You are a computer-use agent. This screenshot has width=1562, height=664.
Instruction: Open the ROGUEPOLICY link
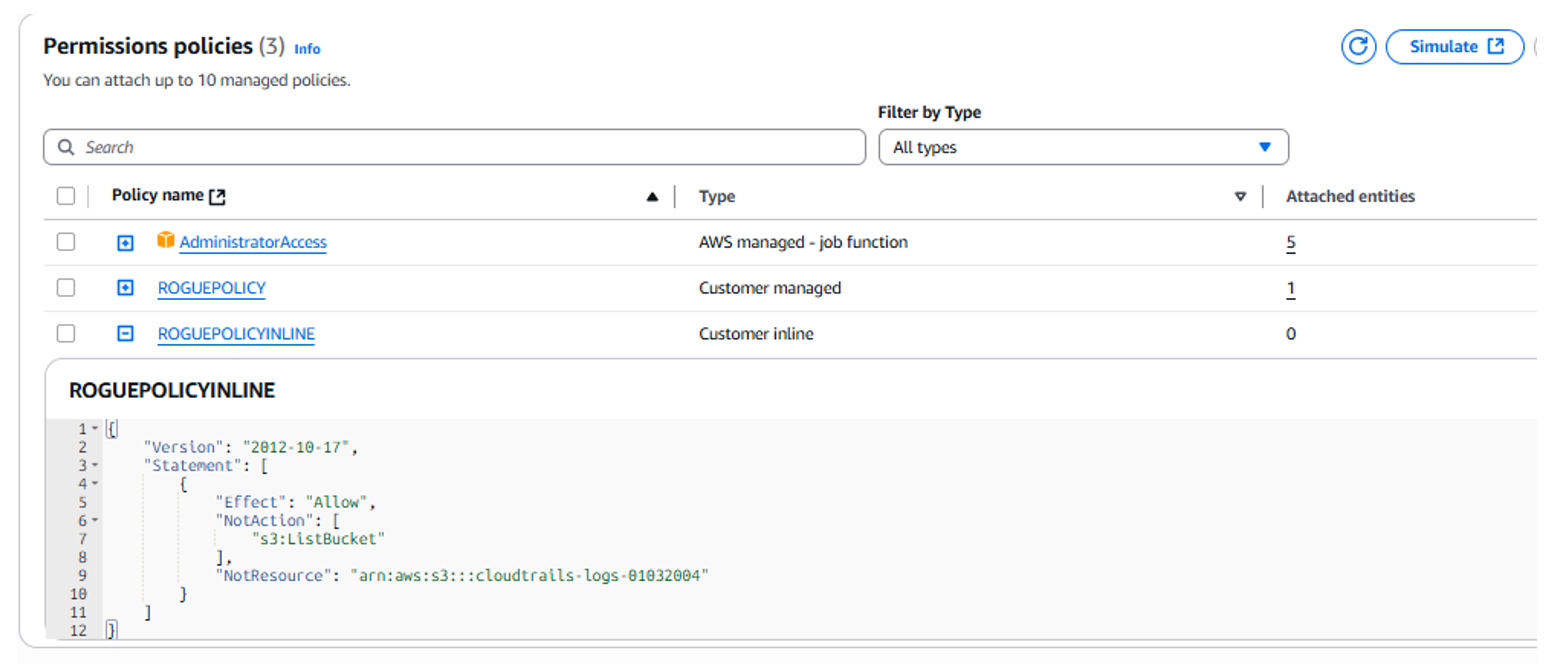tap(211, 288)
